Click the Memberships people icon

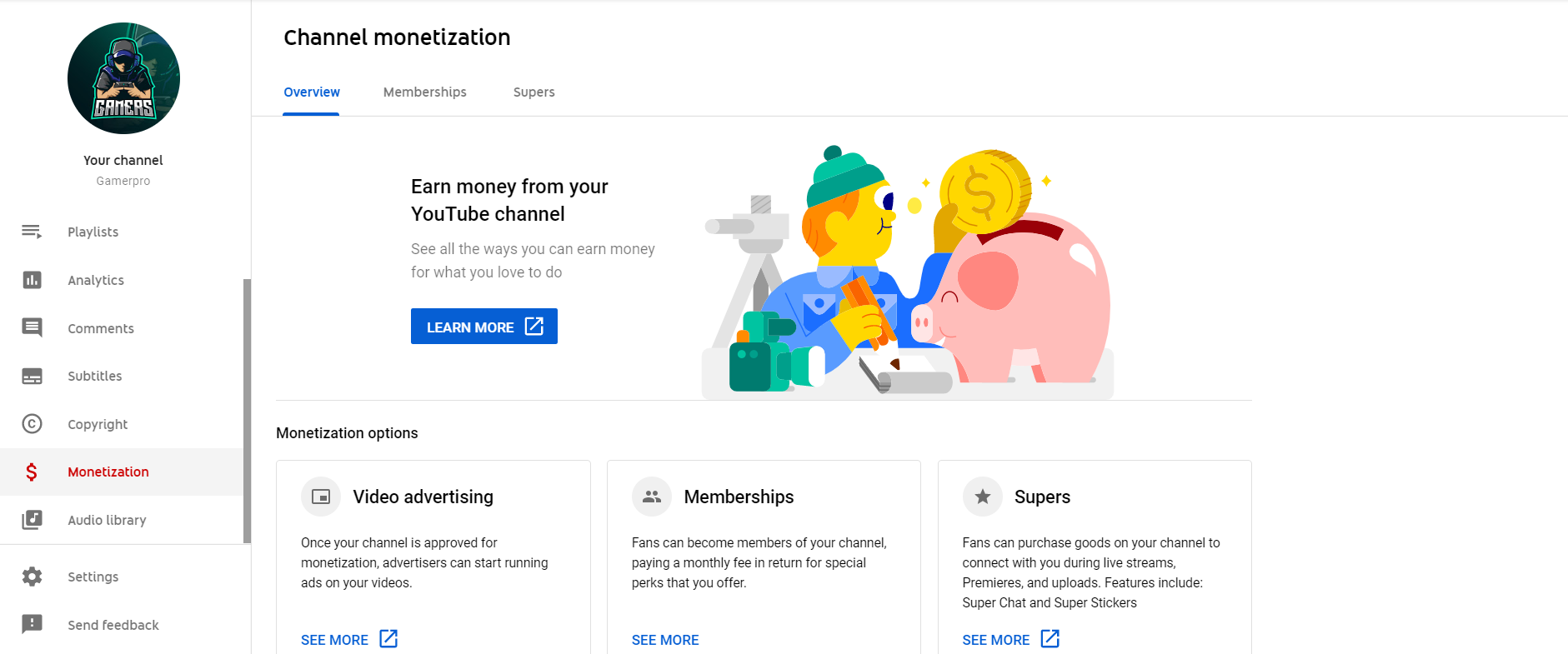click(x=652, y=497)
